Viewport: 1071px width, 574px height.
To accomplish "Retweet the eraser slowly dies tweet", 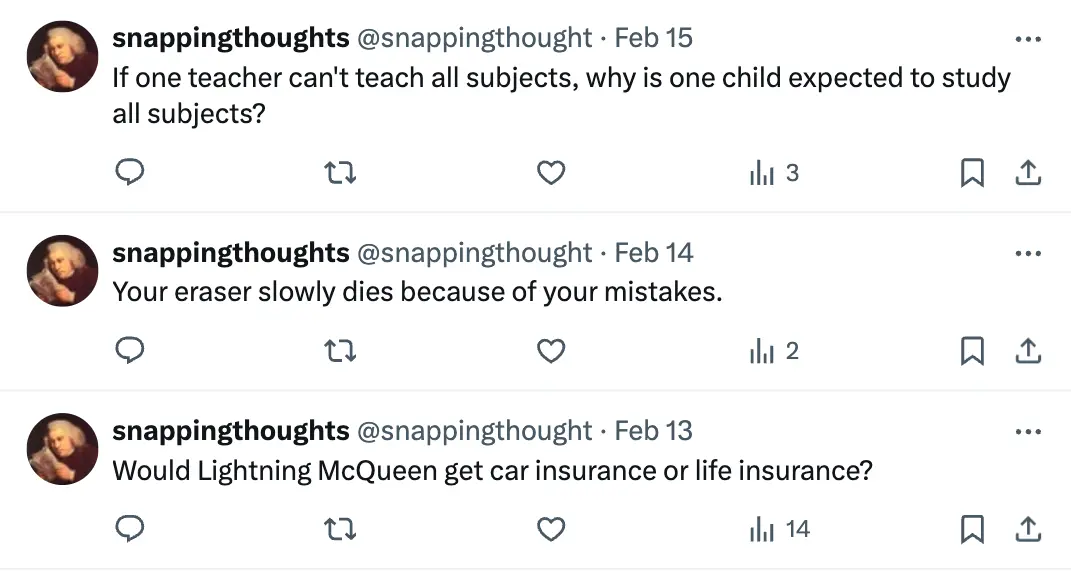I will pos(339,351).
